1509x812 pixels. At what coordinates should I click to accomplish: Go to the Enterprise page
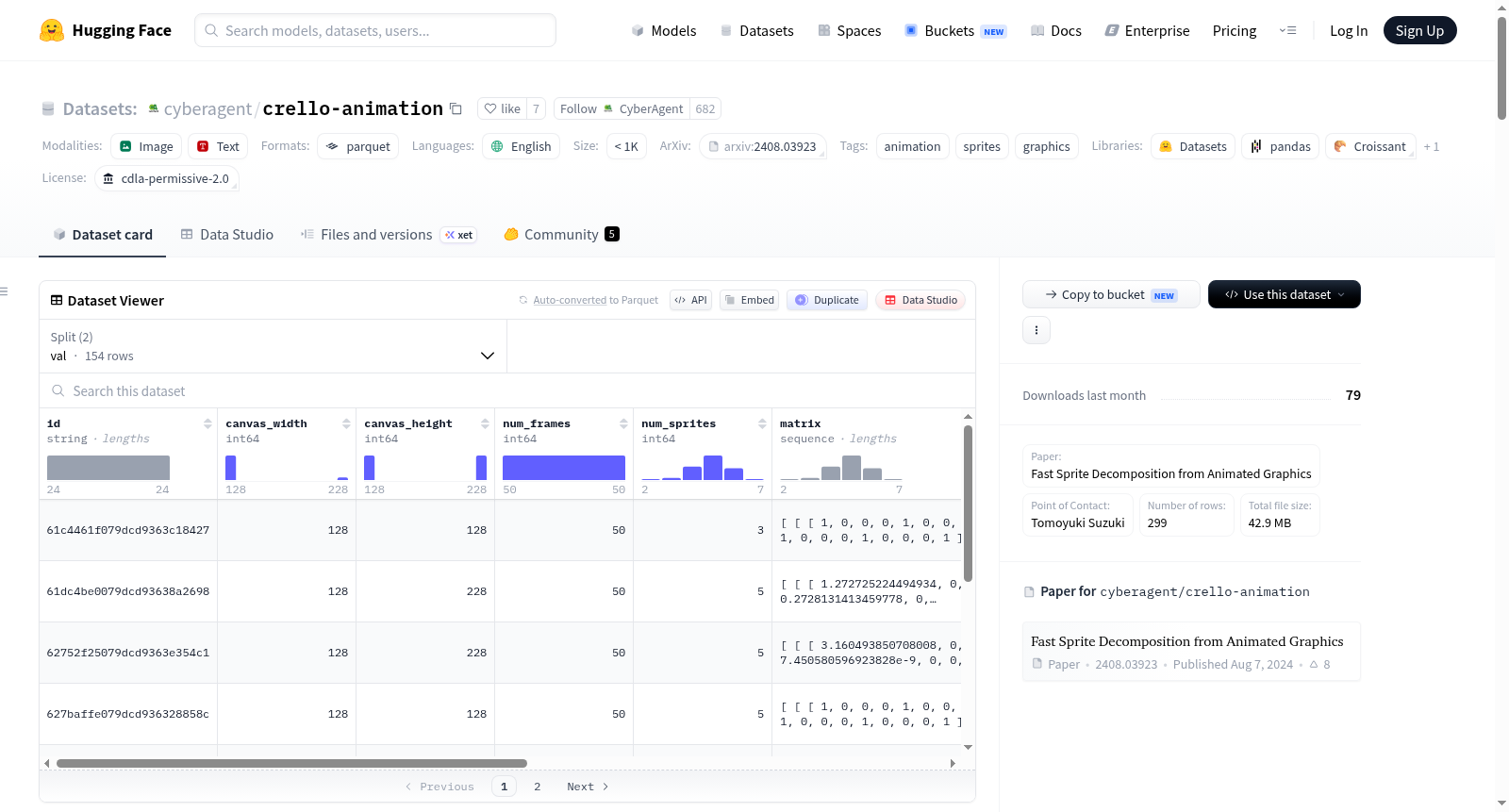coord(1148,30)
